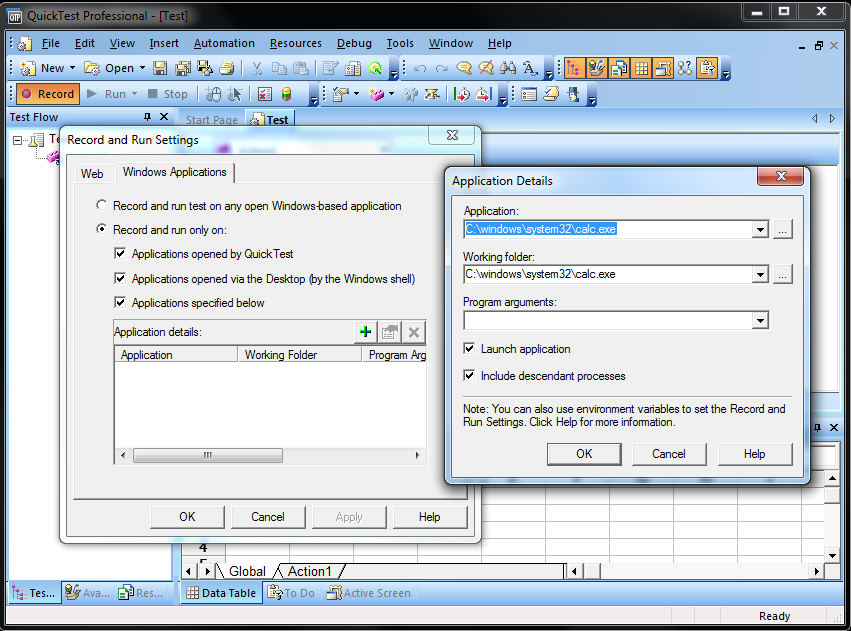Click the Print toolbar icon

[227, 68]
